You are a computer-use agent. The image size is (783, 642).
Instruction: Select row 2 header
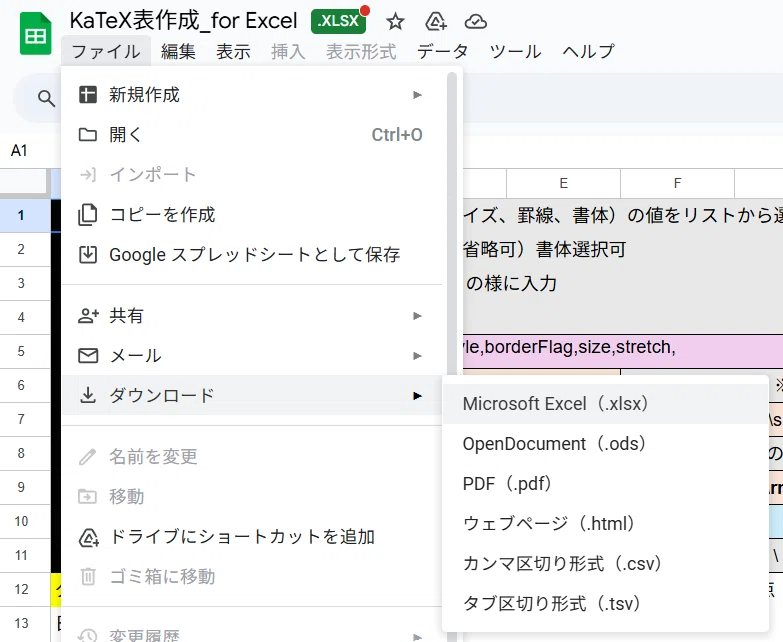[25, 250]
